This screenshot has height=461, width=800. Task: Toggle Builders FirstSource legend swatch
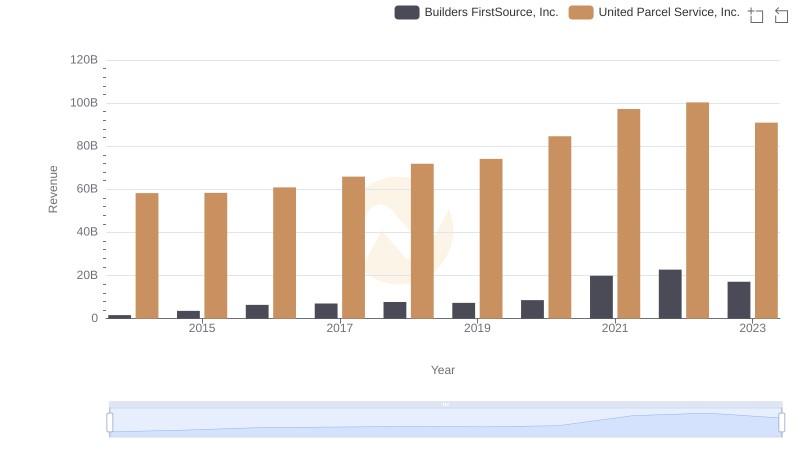tap(407, 12)
